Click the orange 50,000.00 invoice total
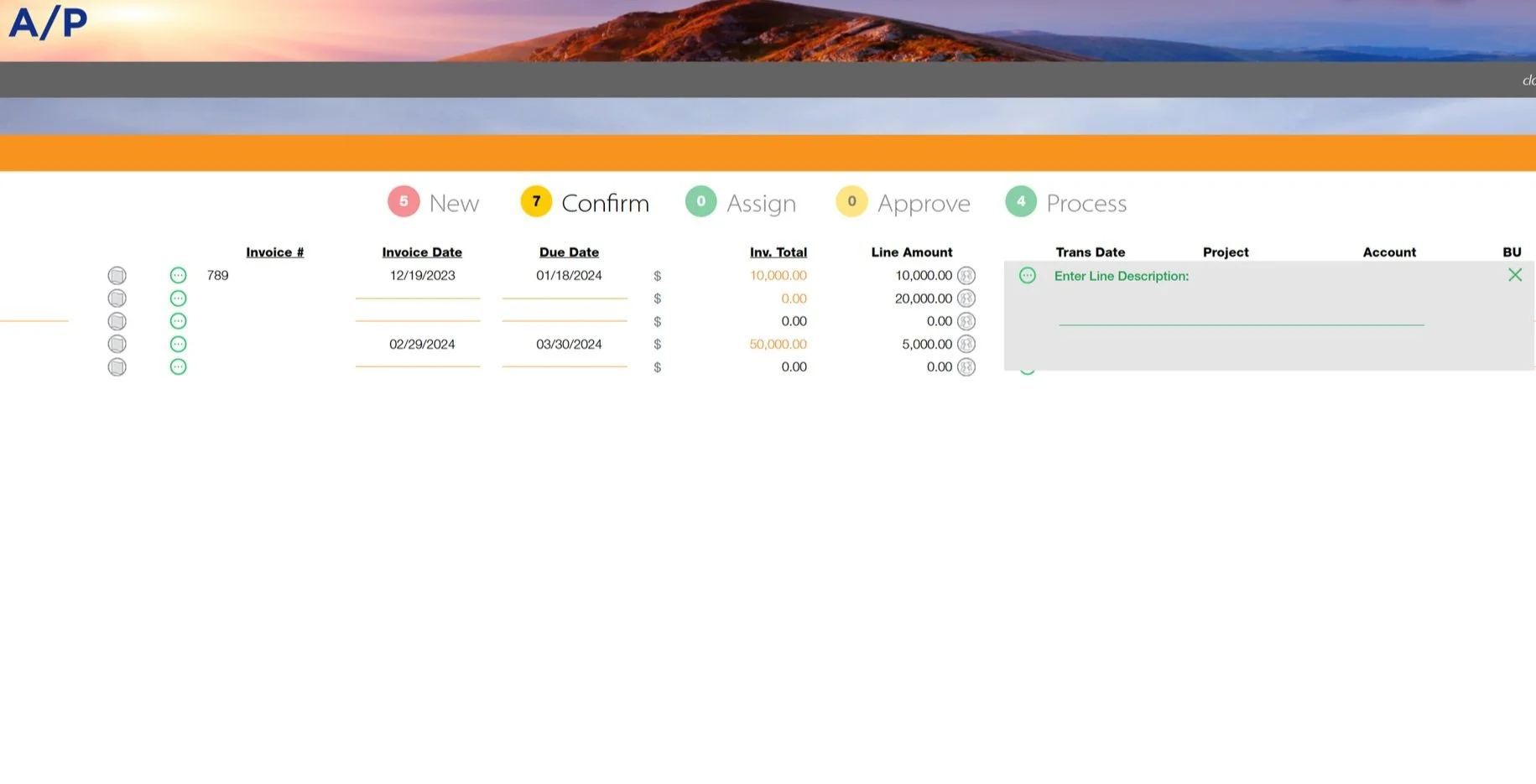 778,344
